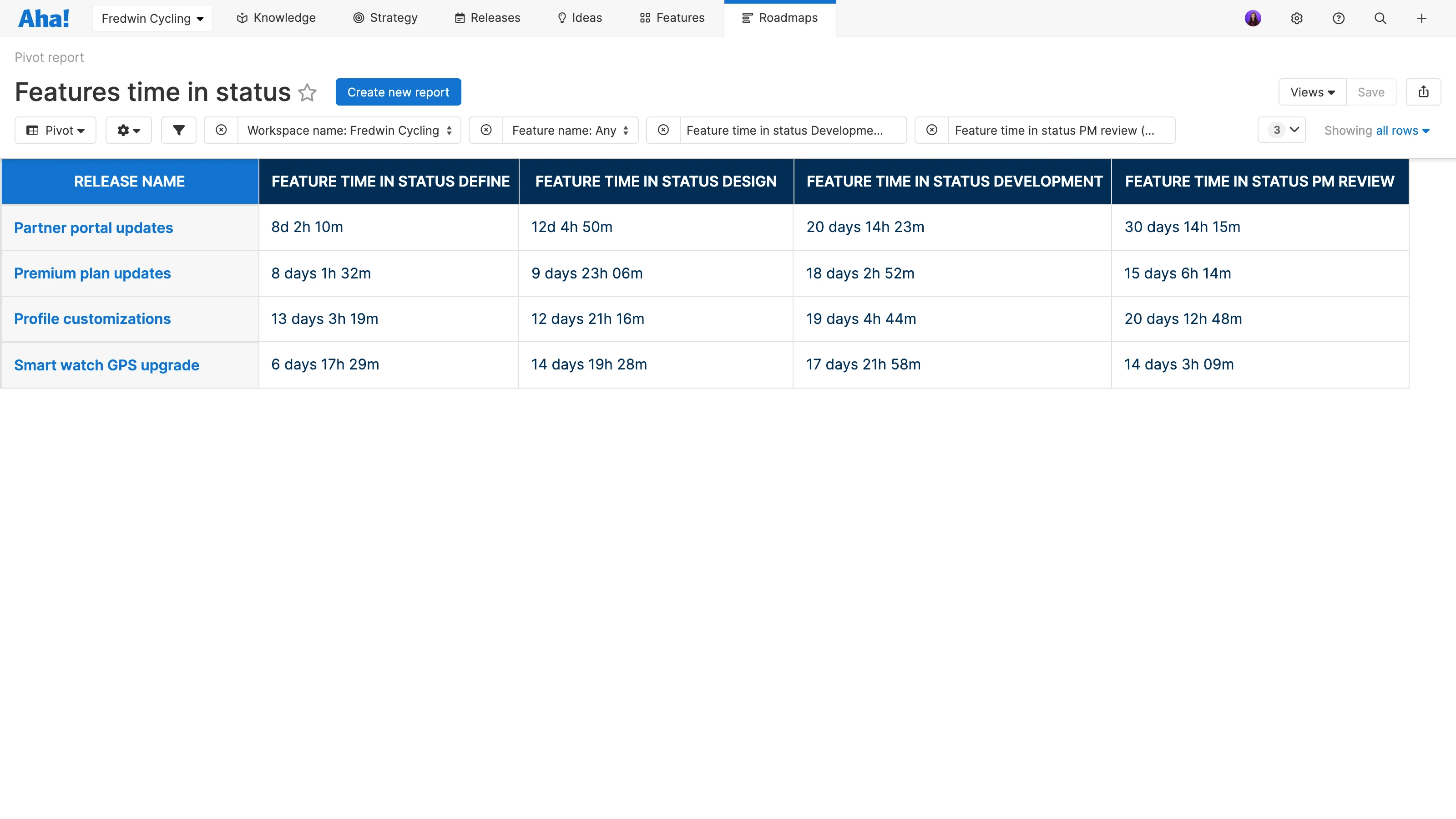The image size is (1456, 819).
Task: Click the Create new report button
Action: [x=398, y=92]
